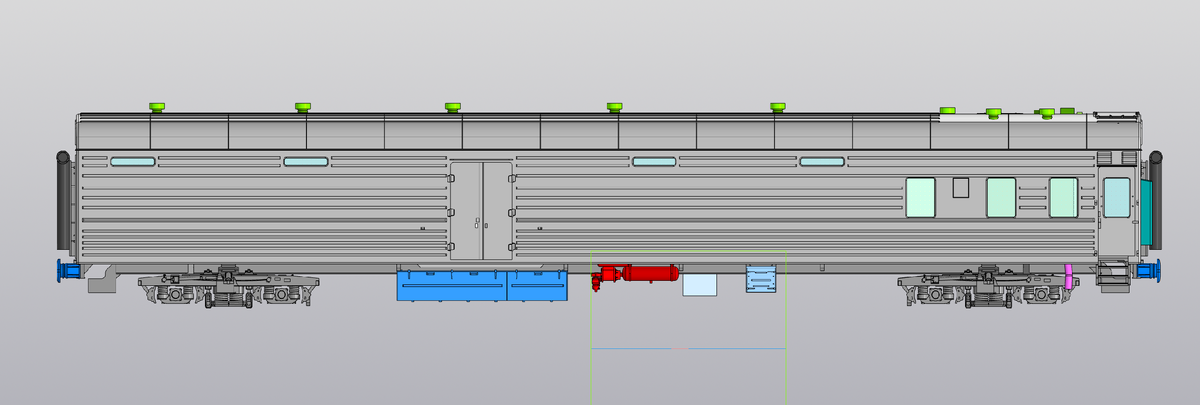Click the small blue grilled box underneath

[762, 278]
